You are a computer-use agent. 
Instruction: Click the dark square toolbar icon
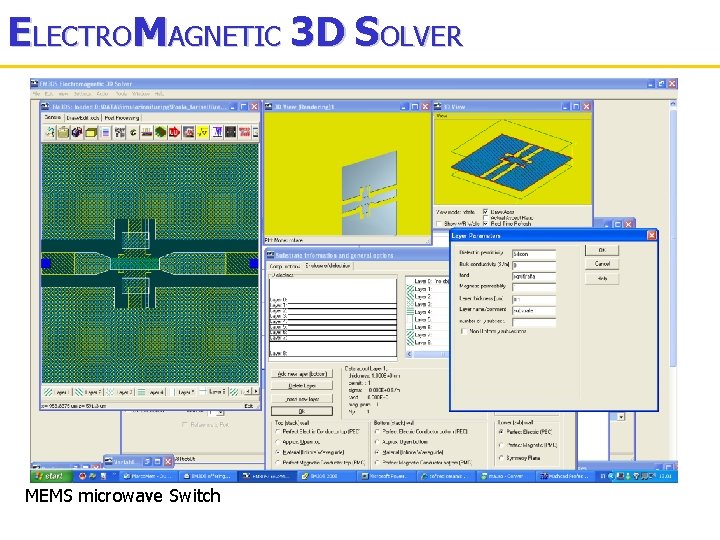[231, 133]
